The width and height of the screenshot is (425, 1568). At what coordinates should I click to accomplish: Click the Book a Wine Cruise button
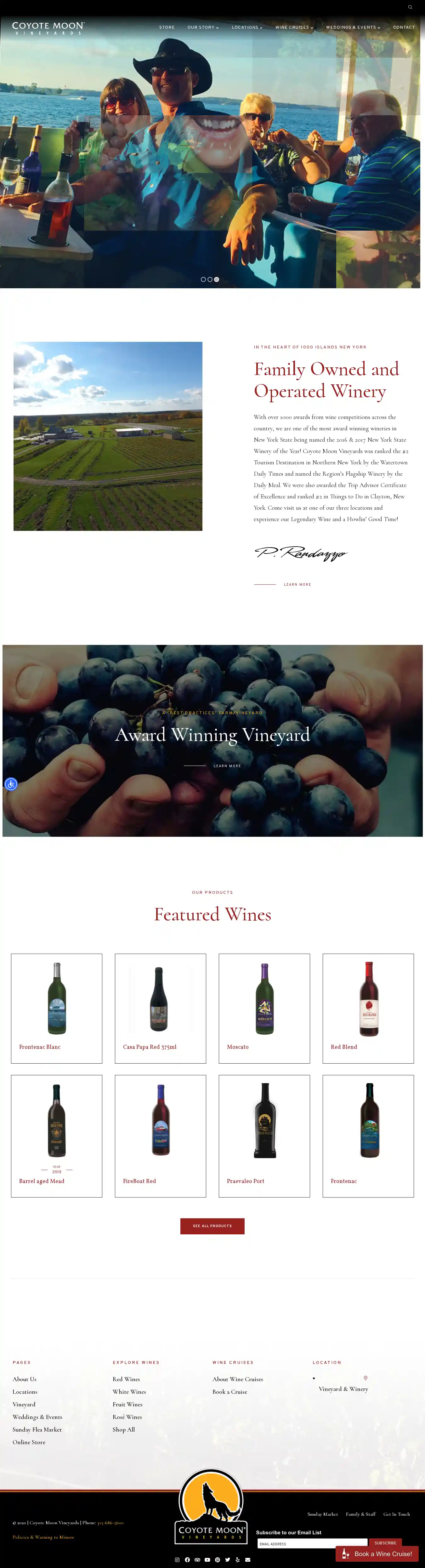pyautogui.click(x=377, y=1554)
